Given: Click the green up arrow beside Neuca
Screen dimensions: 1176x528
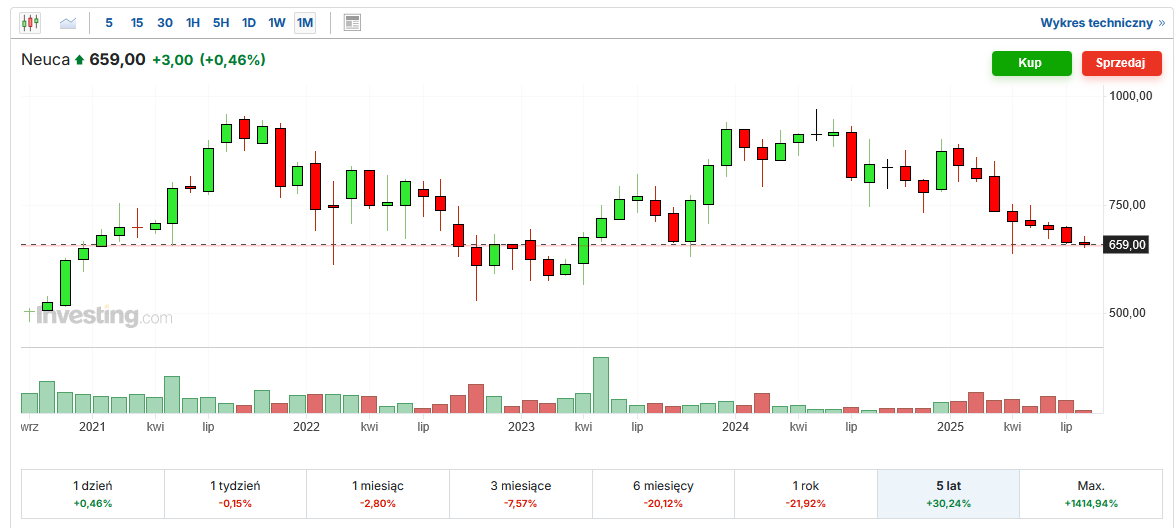Looking at the screenshot, I should pyautogui.click(x=80, y=60).
